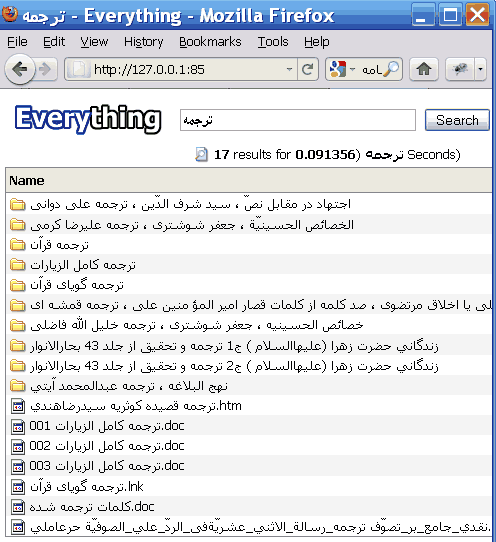Click the Search button
The height and width of the screenshot is (542, 496).
(x=457, y=120)
